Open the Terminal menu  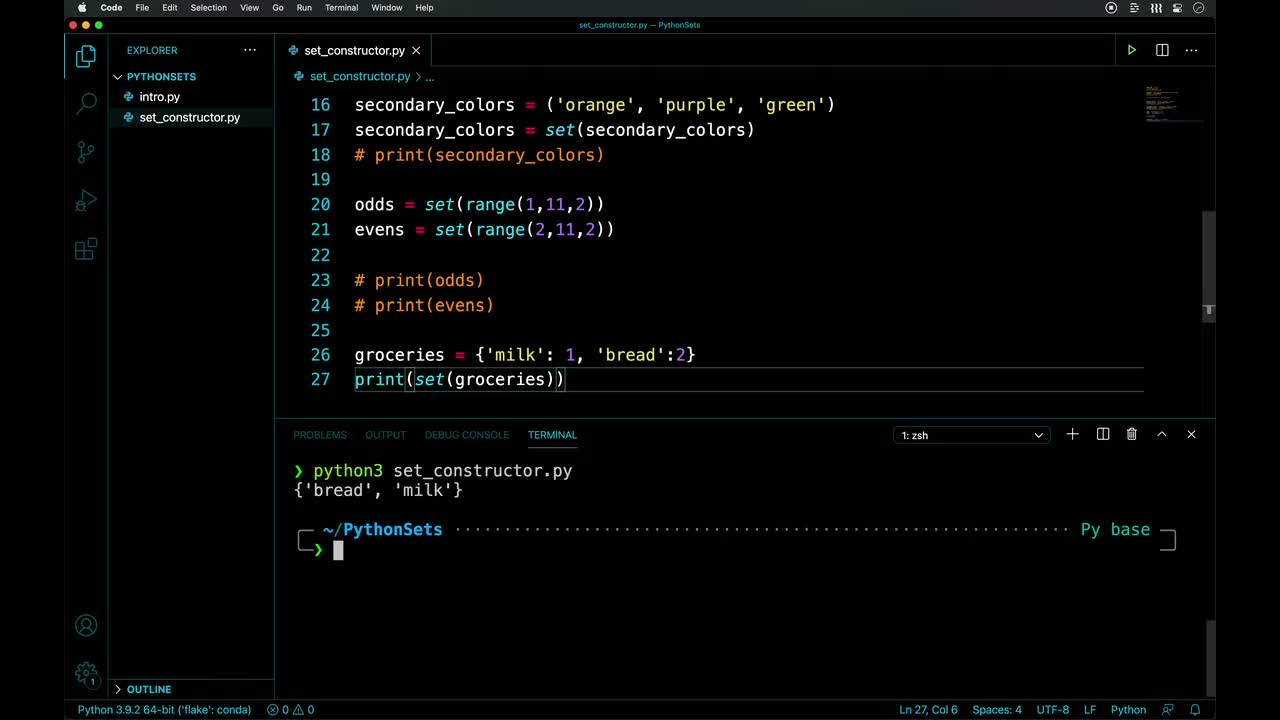(x=341, y=7)
